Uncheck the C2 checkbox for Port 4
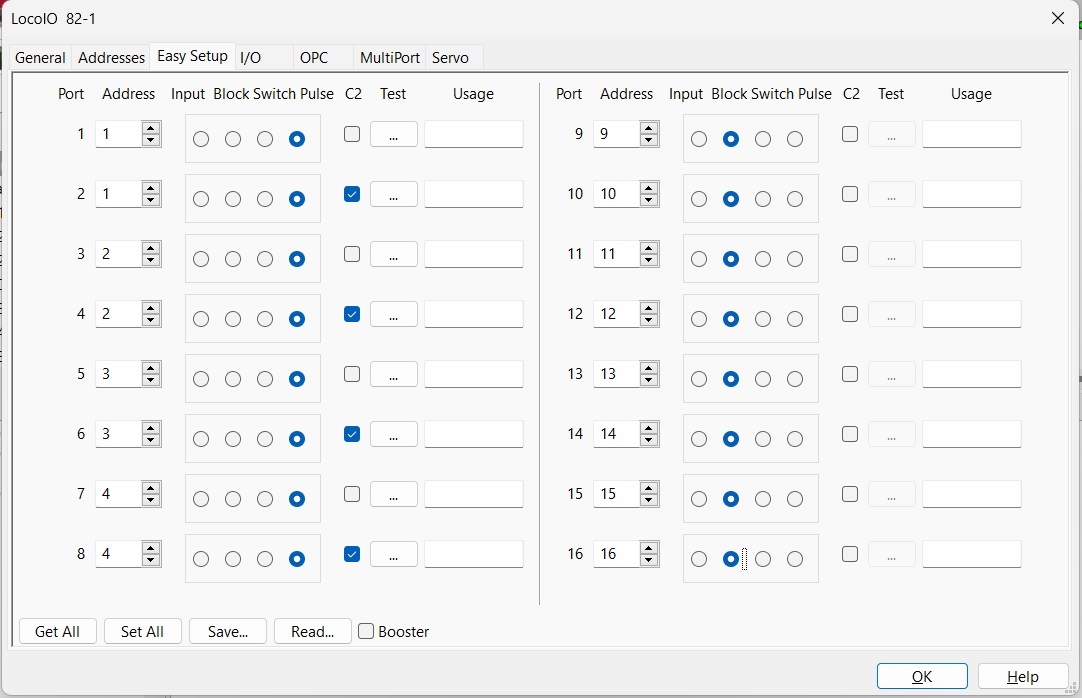 tap(352, 314)
